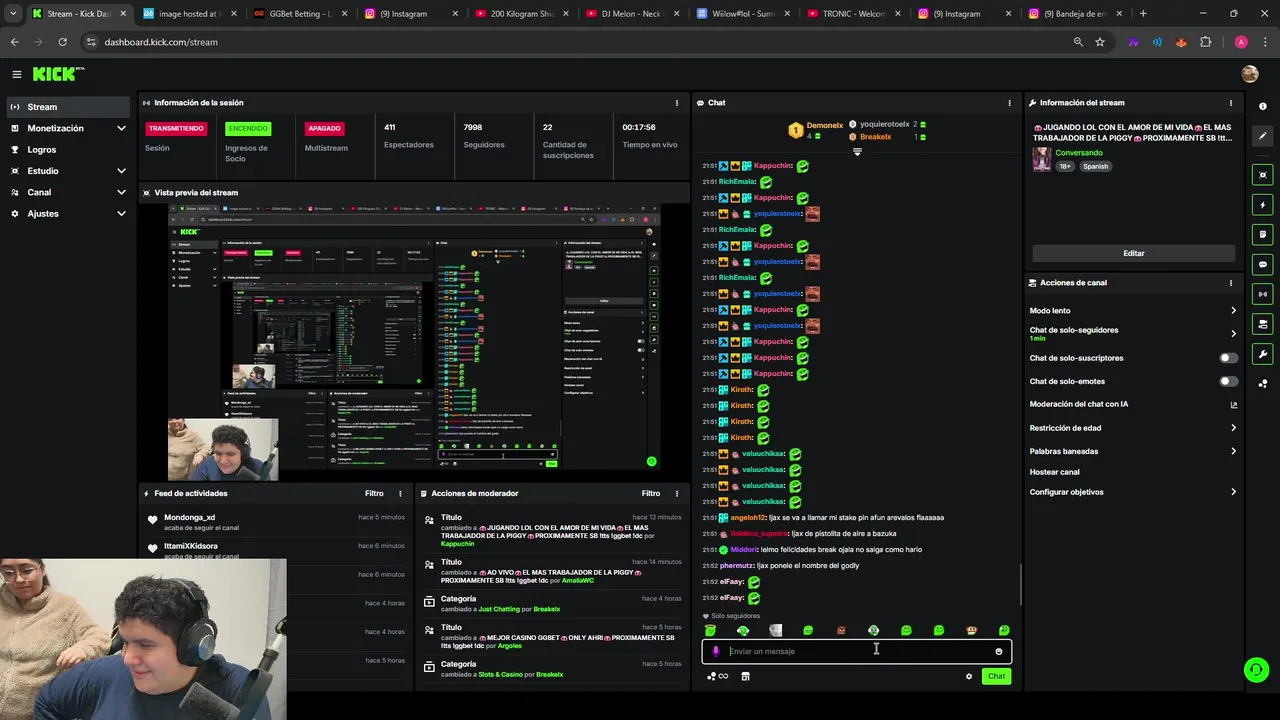This screenshot has height=720, width=1280.
Task: Open a new browser tab
Action: (1143, 14)
